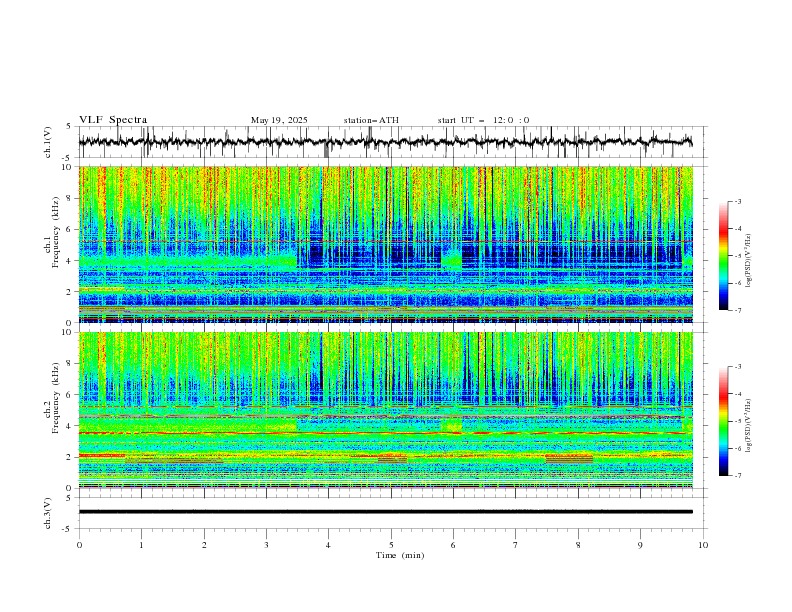Click tick label "1" on time axis

coord(142,545)
